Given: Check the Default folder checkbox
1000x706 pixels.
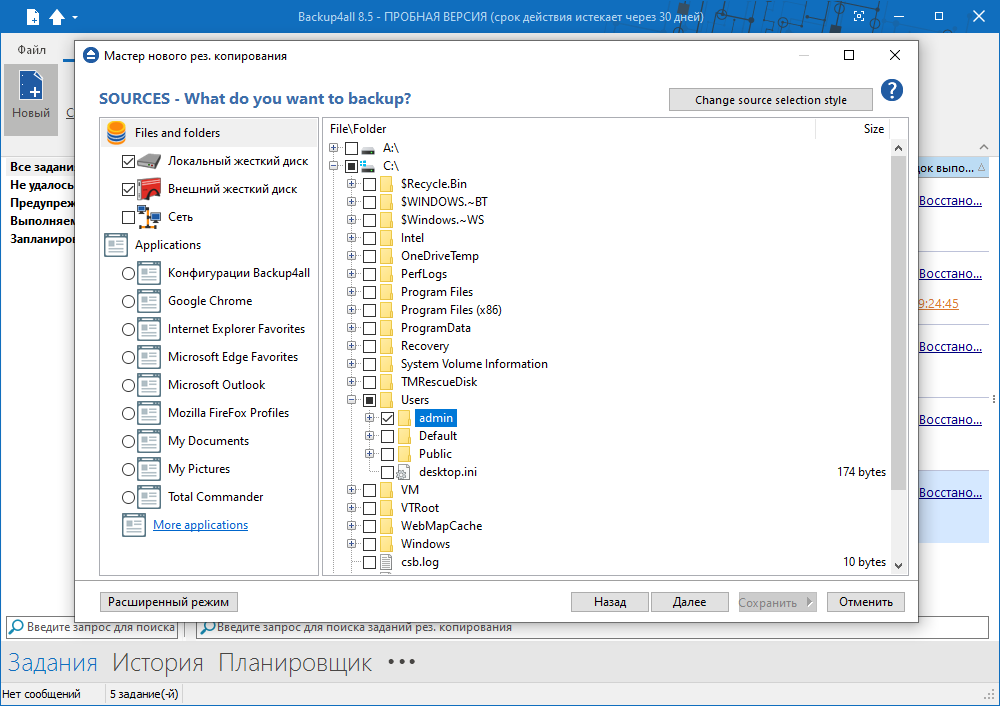Looking at the screenshot, I should tap(387, 436).
